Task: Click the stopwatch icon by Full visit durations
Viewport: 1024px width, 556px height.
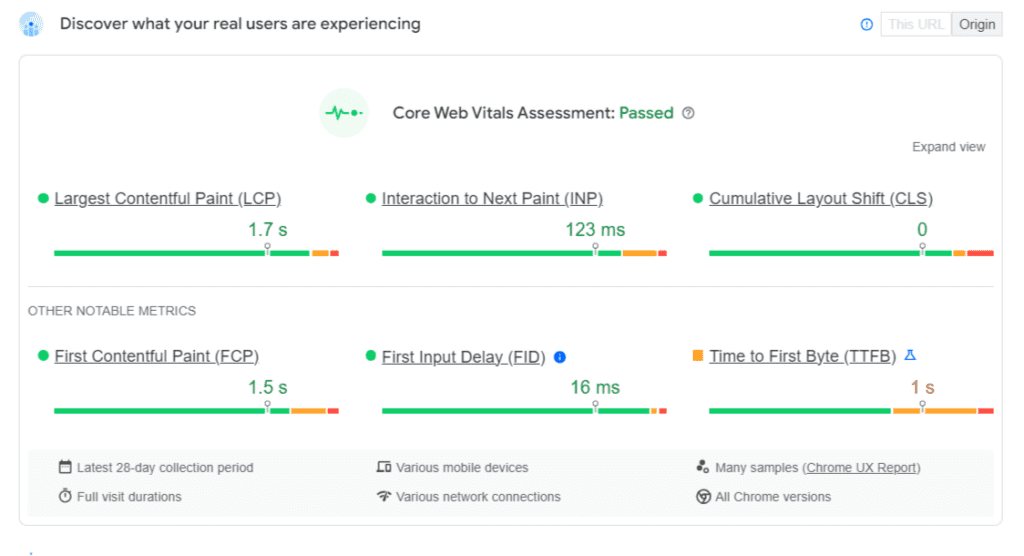Action: (x=65, y=497)
